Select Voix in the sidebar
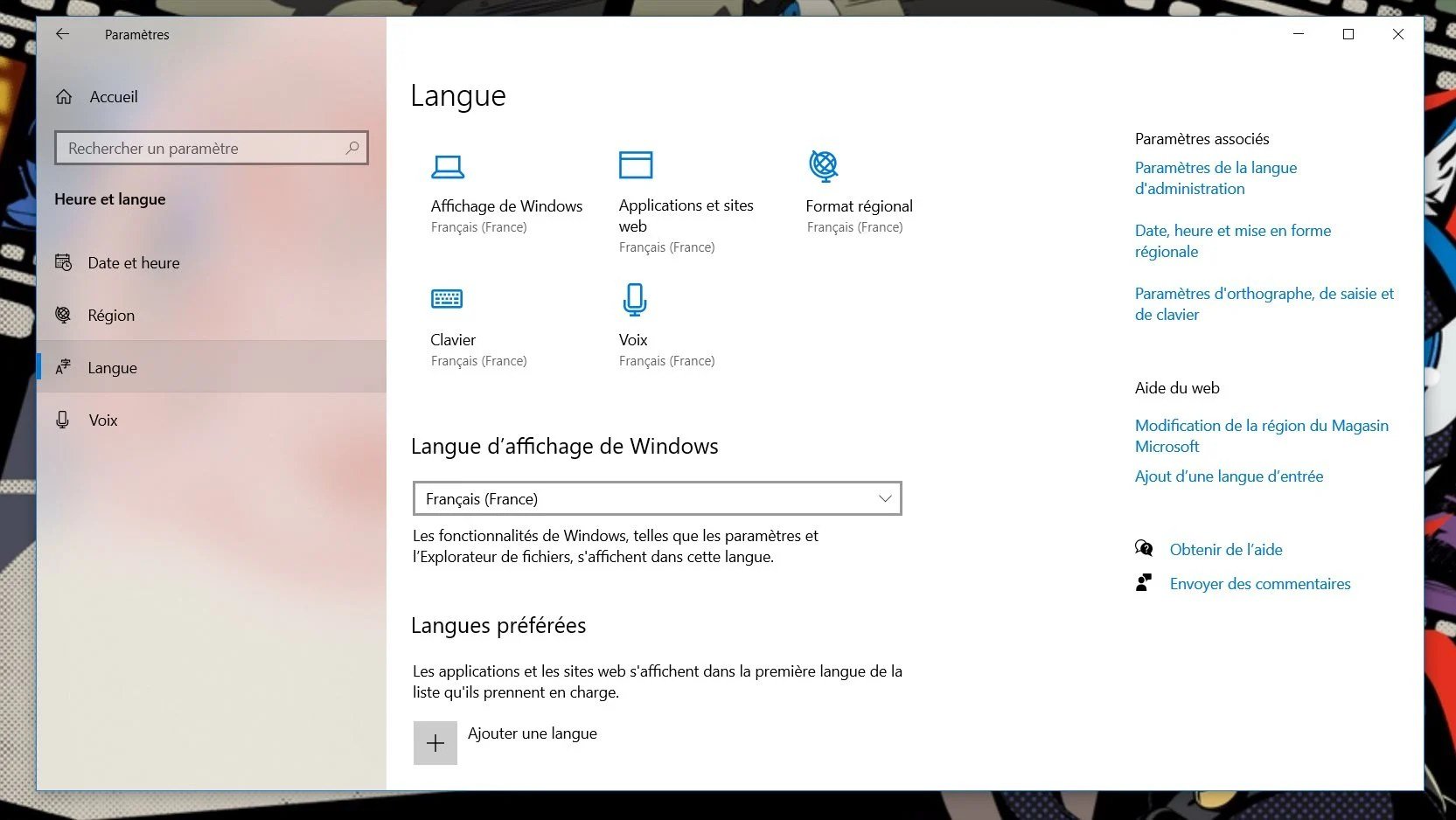Viewport: 1456px width, 820px height. [x=212, y=420]
